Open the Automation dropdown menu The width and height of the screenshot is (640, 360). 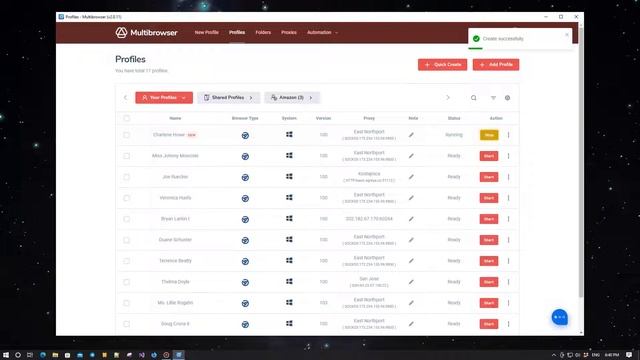(x=322, y=32)
